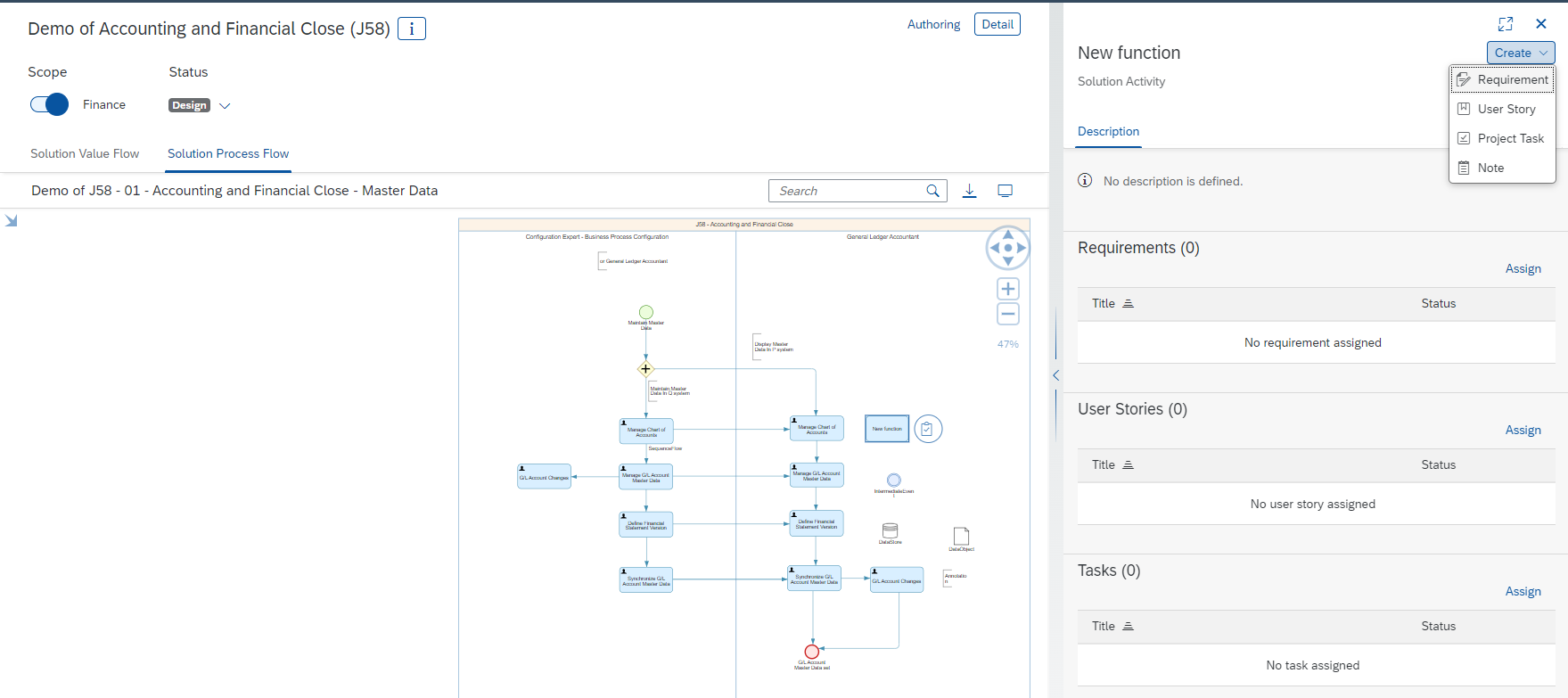Image resolution: width=1568 pixels, height=698 pixels.
Task: Click the search magnifier icon
Action: coord(932,191)
